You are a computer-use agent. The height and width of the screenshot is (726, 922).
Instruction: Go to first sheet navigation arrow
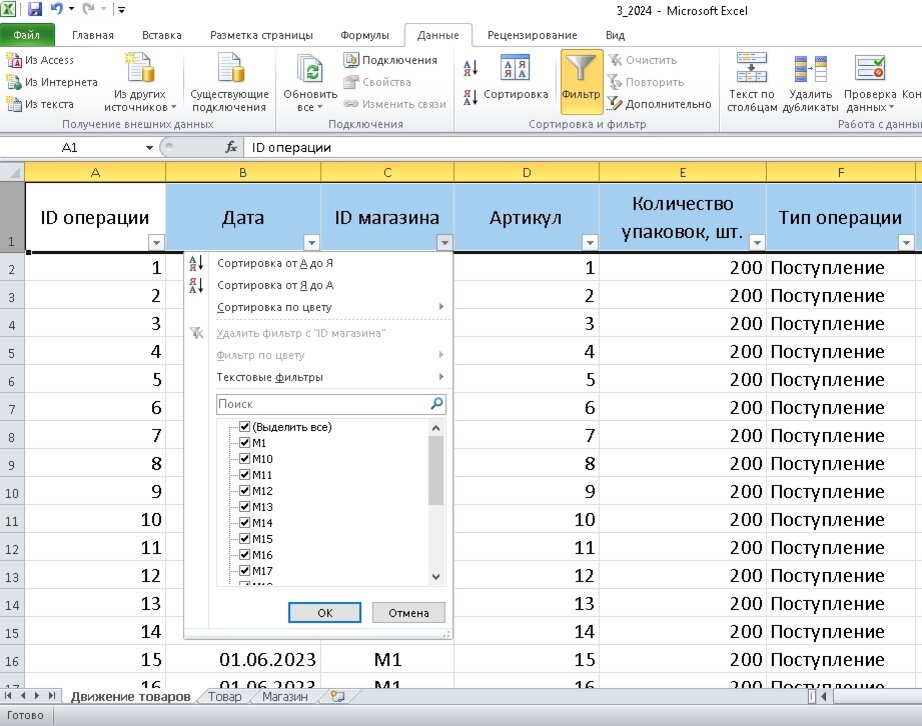click(9, 696)
